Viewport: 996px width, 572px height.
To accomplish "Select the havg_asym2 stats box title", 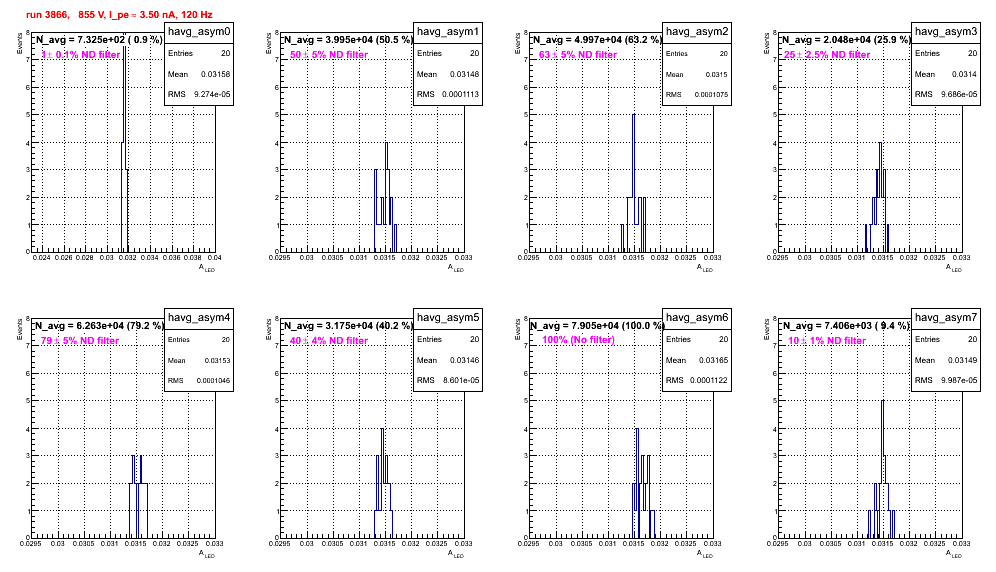I will pos(697,32).
